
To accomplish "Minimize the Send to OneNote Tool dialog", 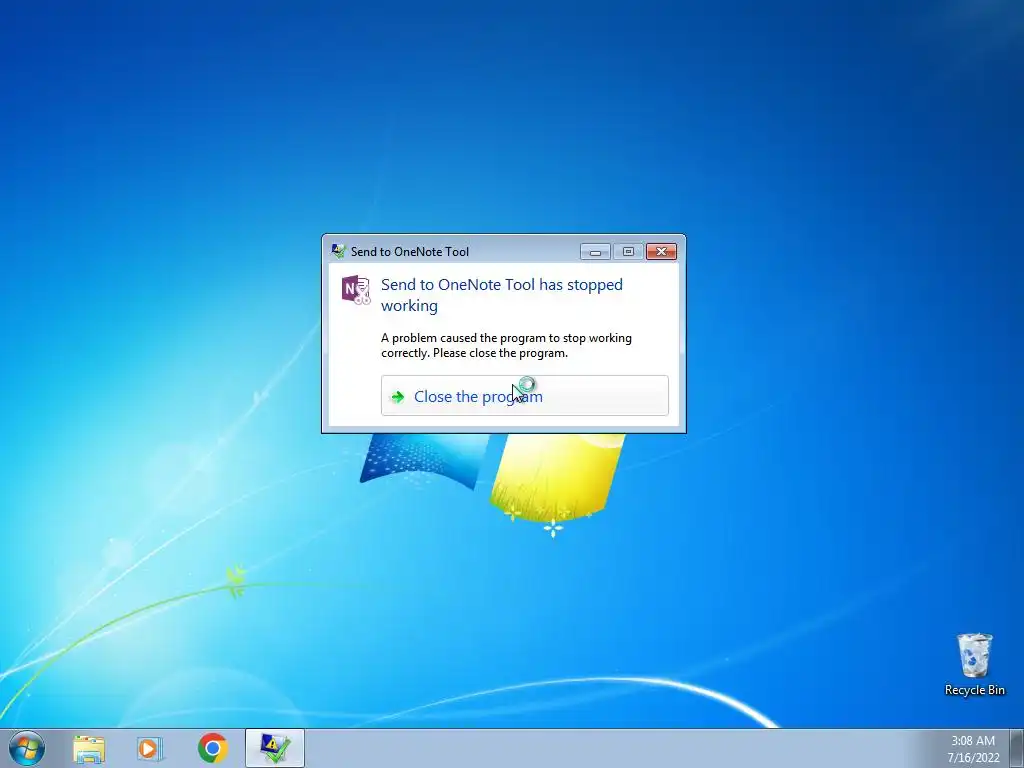I will 595,251.
